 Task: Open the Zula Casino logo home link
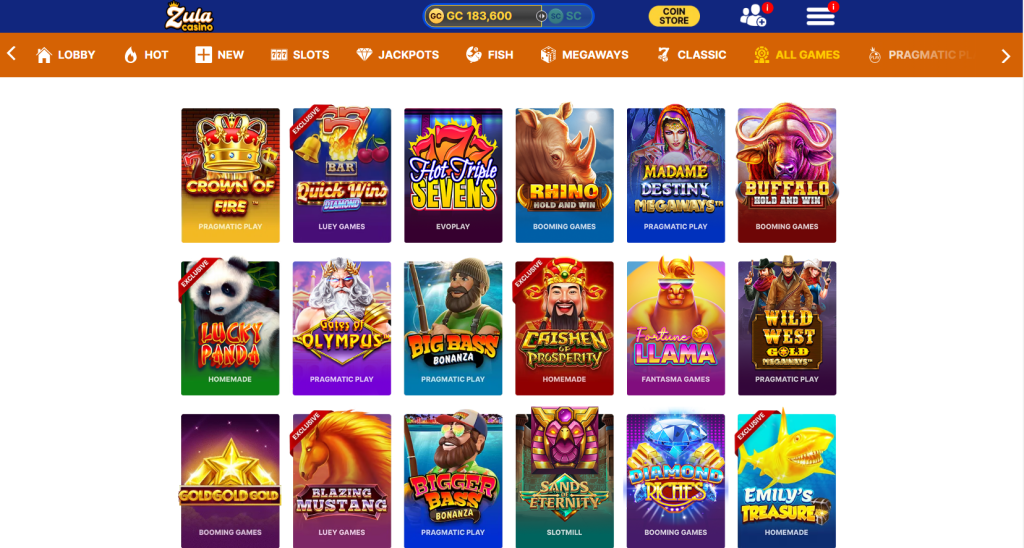click(189, 16)
